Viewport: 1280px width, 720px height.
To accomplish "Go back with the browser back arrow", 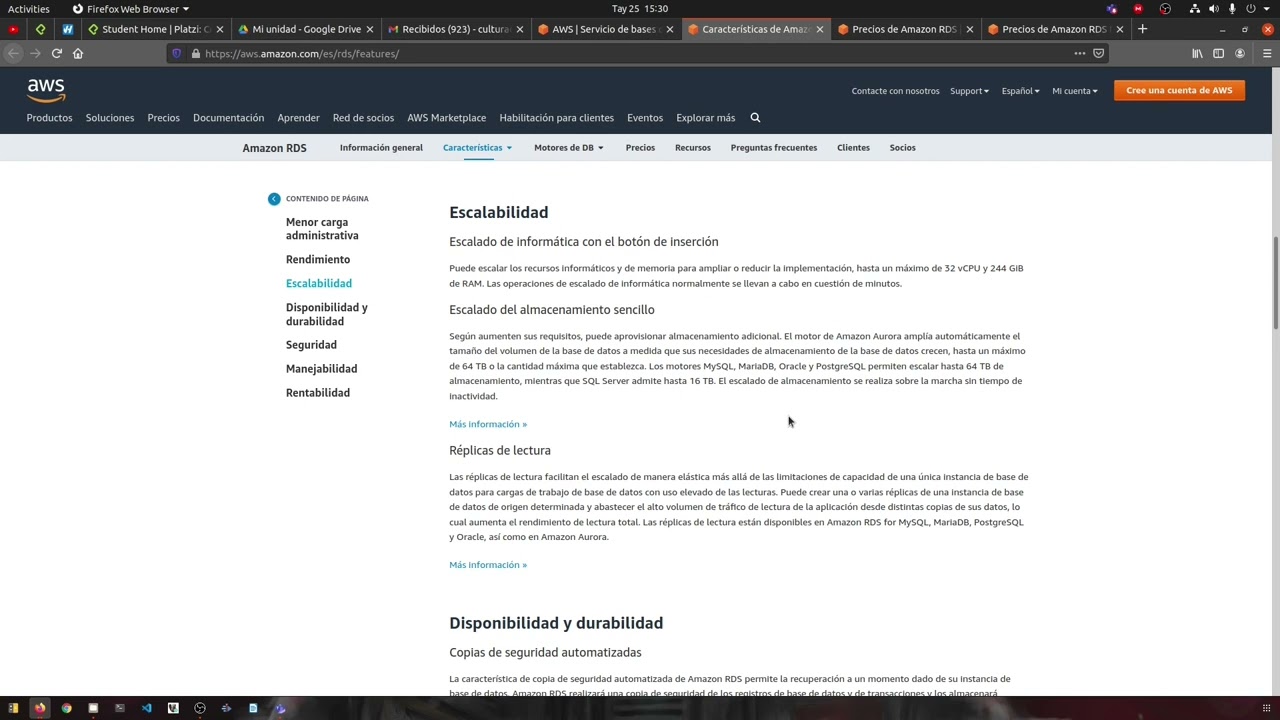I will coord(13,53).
